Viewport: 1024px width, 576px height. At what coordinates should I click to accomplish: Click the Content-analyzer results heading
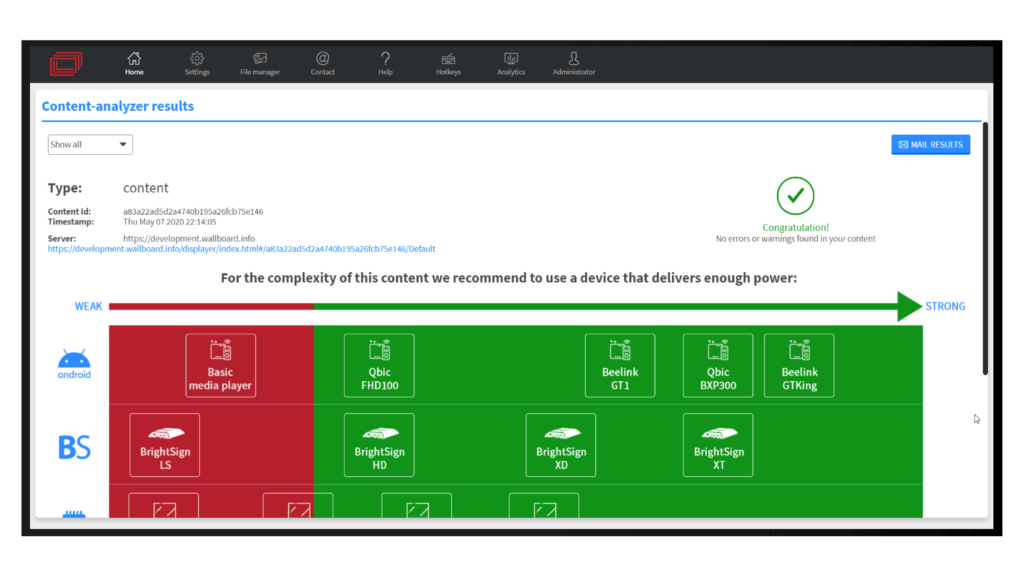click(118, 106)
